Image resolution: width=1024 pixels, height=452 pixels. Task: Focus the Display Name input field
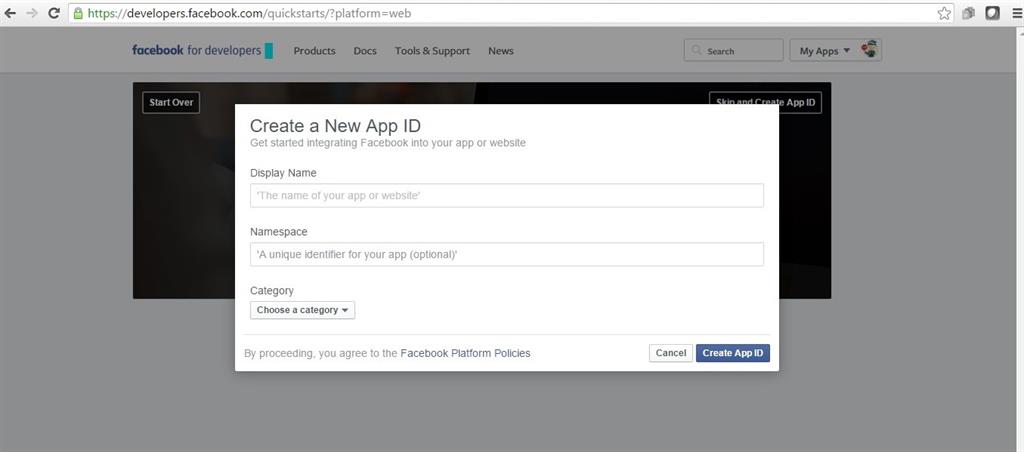(x=507, y=195)
